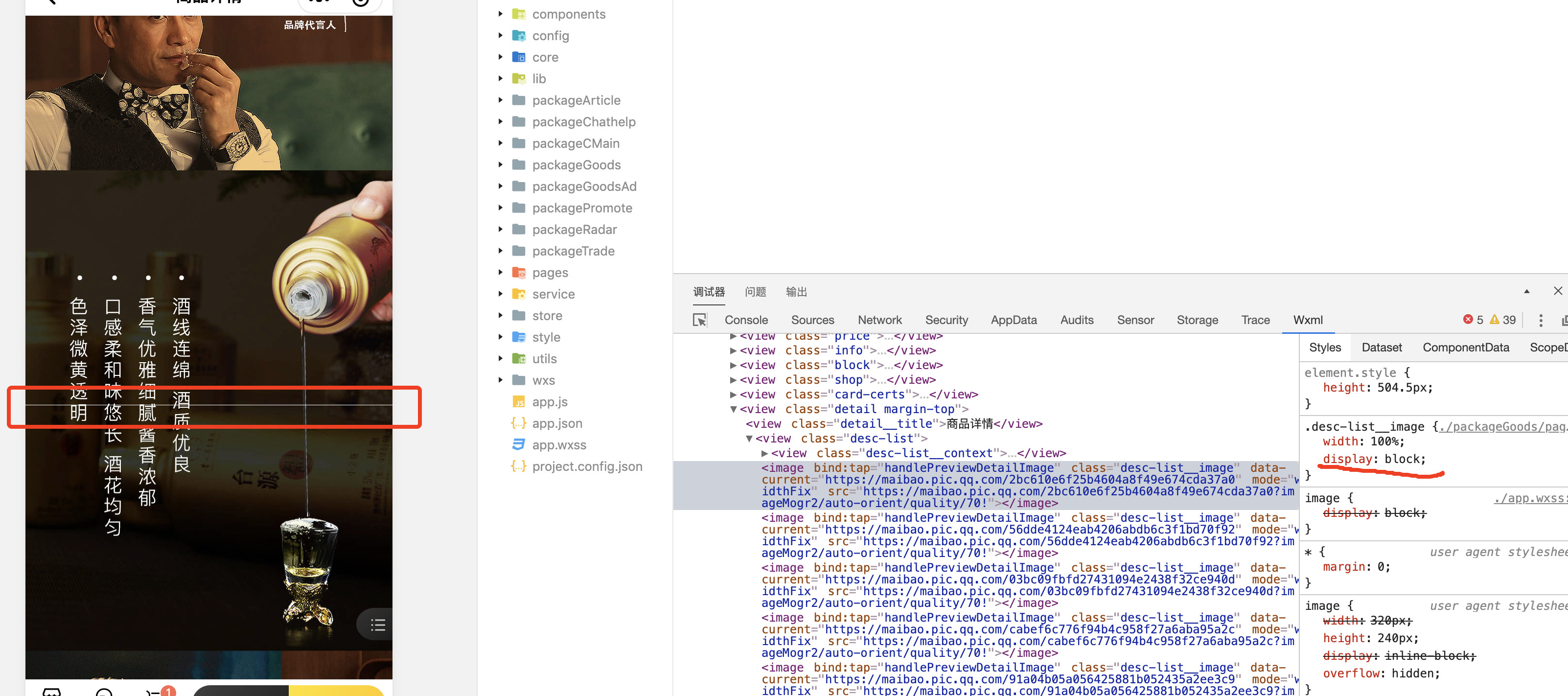This screenshot has height=696, width=1568.
Task: Click the element inspector picker icon
Action: coord(699,320)
